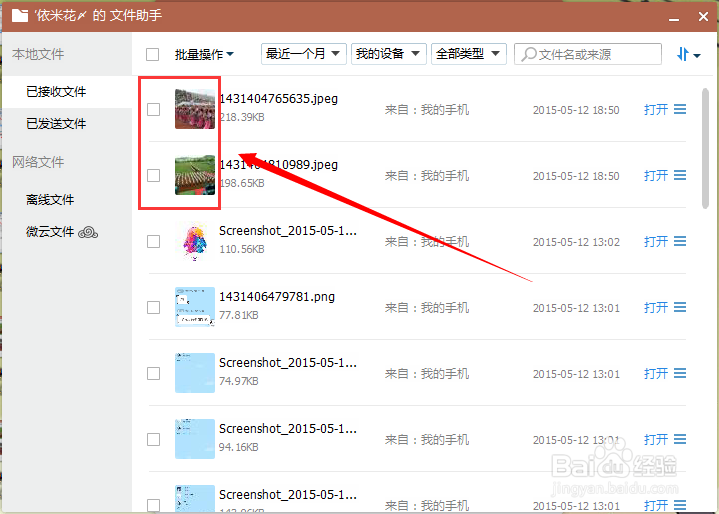Click the Screenshot name above 74.97KB
719x514 pixels.
pos(288,363)
